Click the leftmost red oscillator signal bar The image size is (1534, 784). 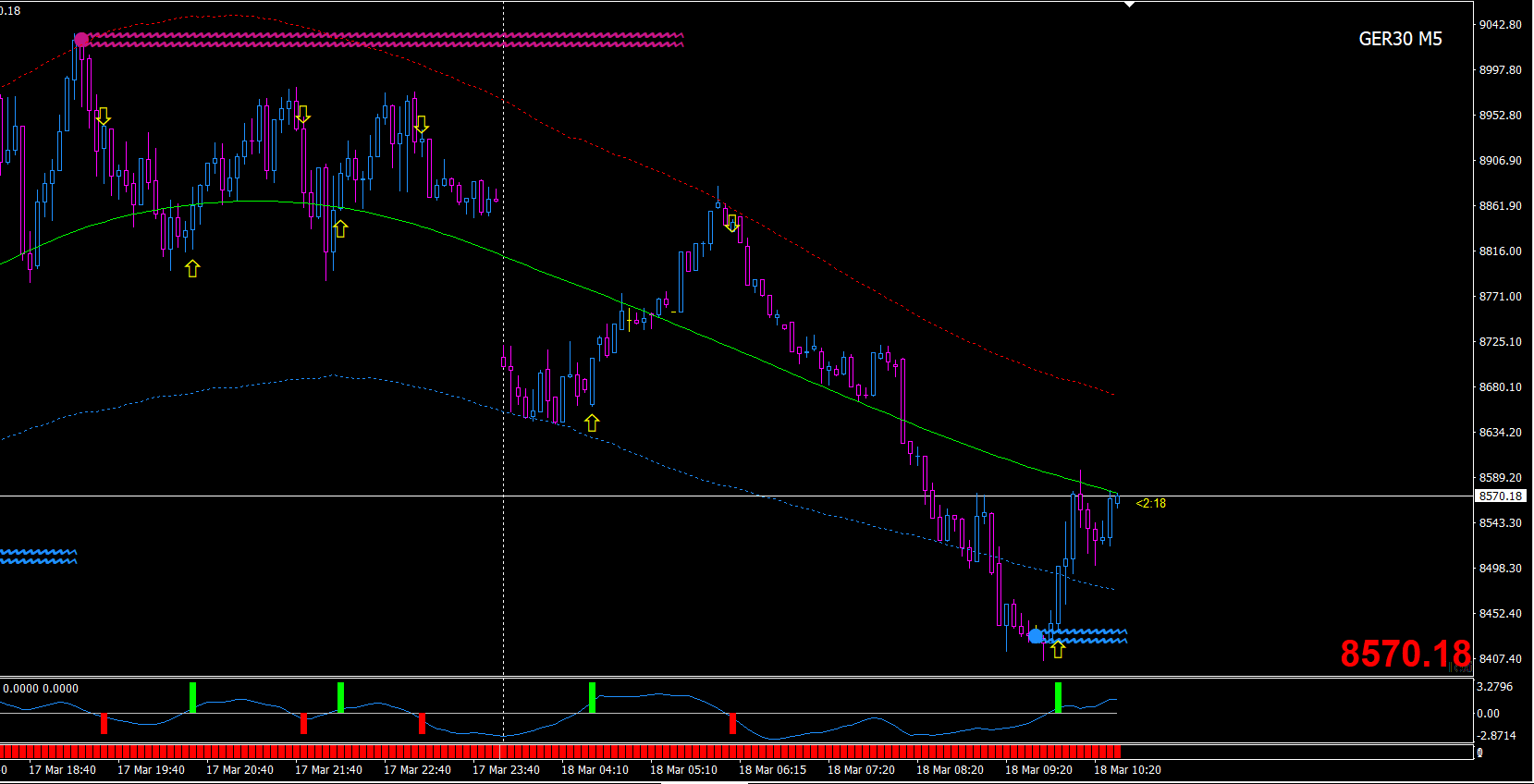coord(104,723)
